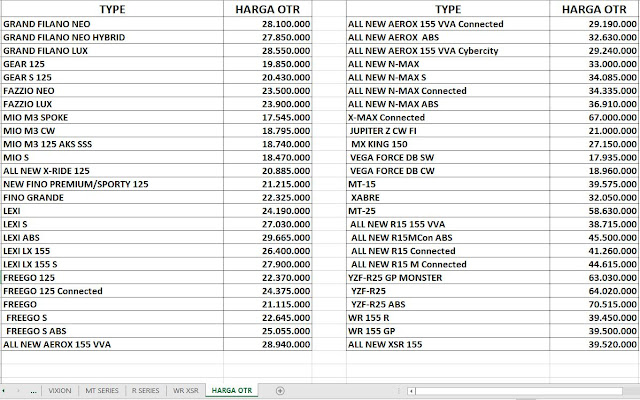This screenshot has height=400, width=640.
Task: Select the GEAR S 125 cell
Action: tap(112, 77)
